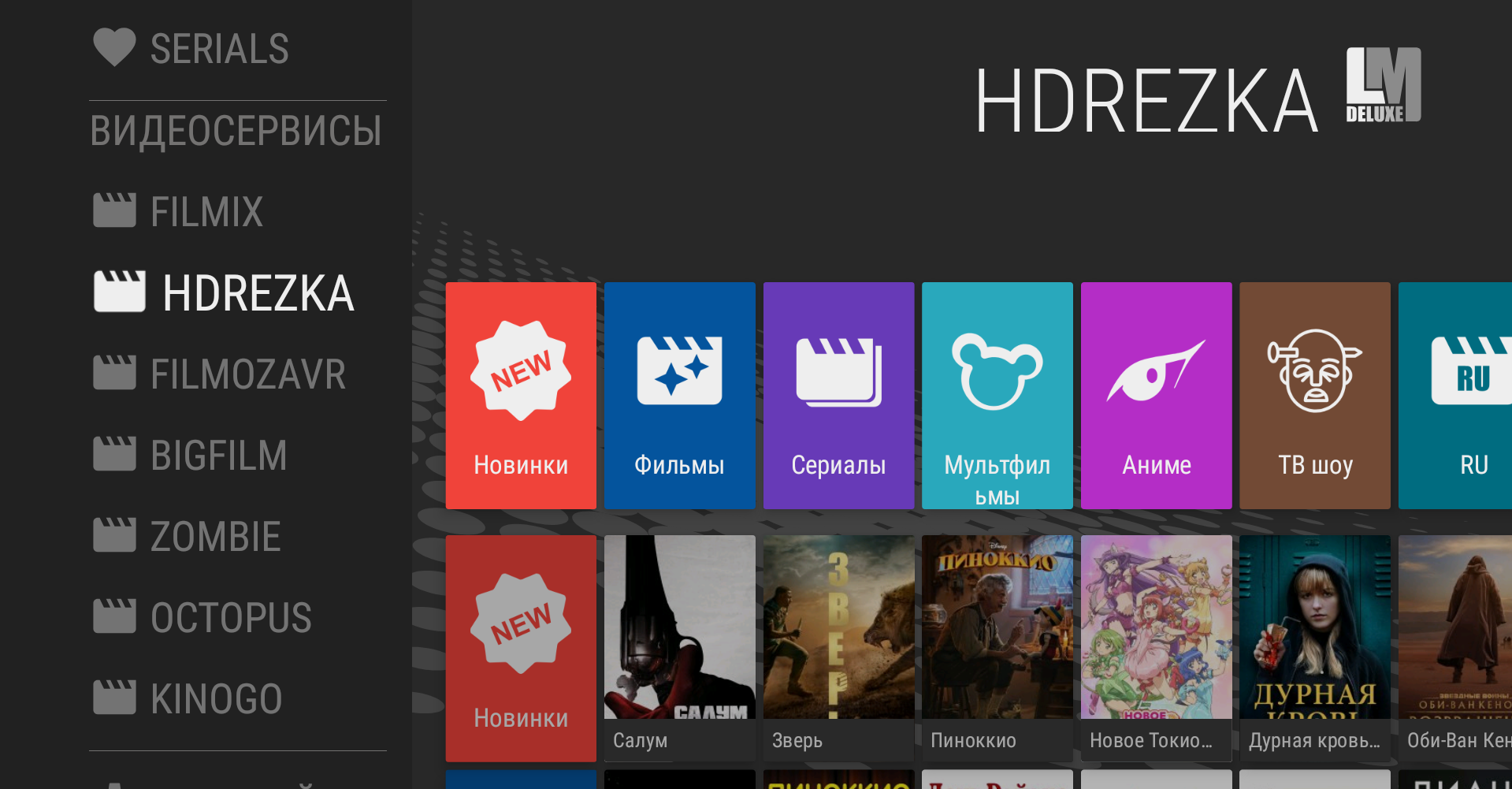Open the red Новинки category tile
This screenshot has height=789, width=1512.
521,396
